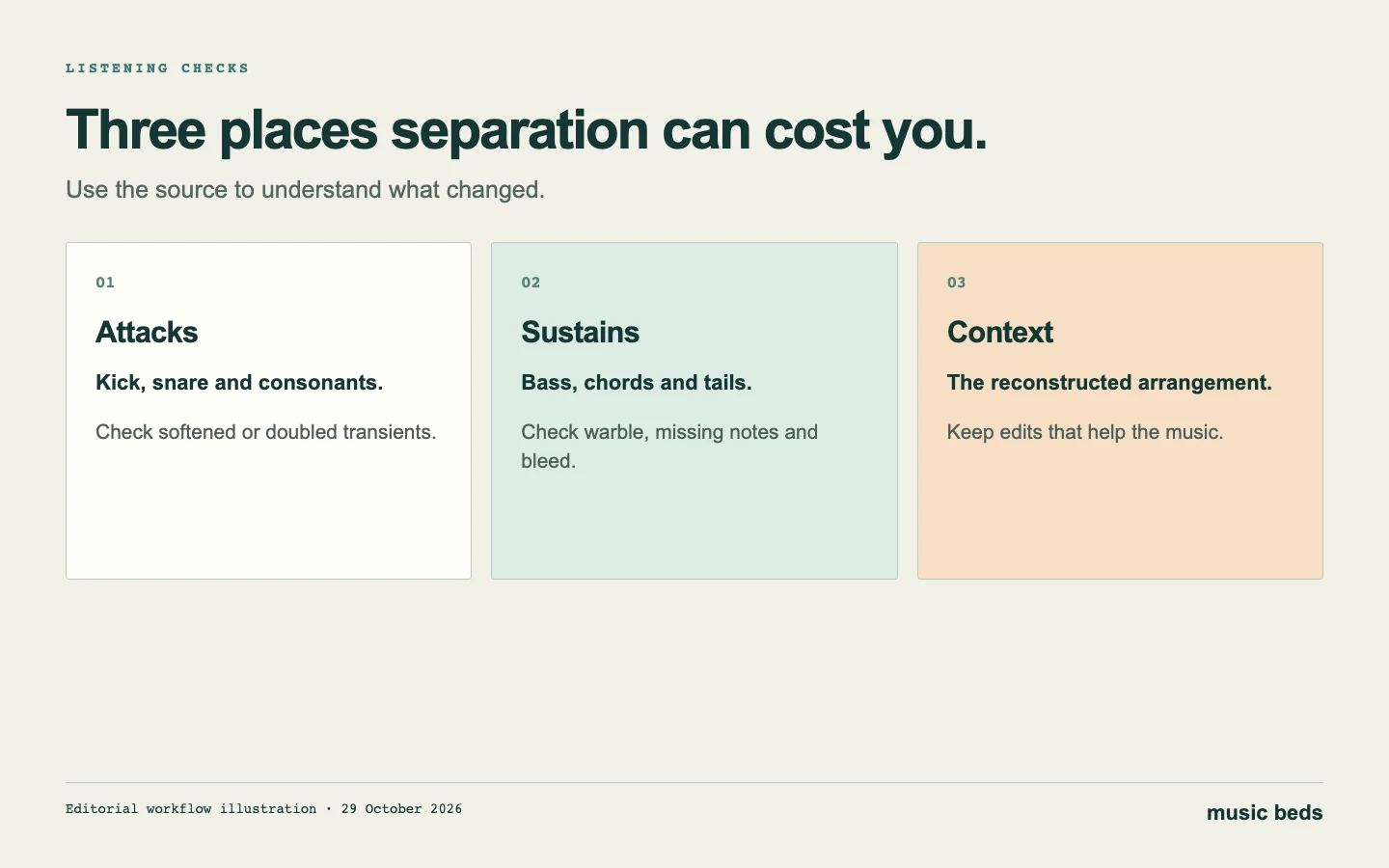1389x868 pixels.
Task: Select the green Sustains card
Action: tap(694, 411)
